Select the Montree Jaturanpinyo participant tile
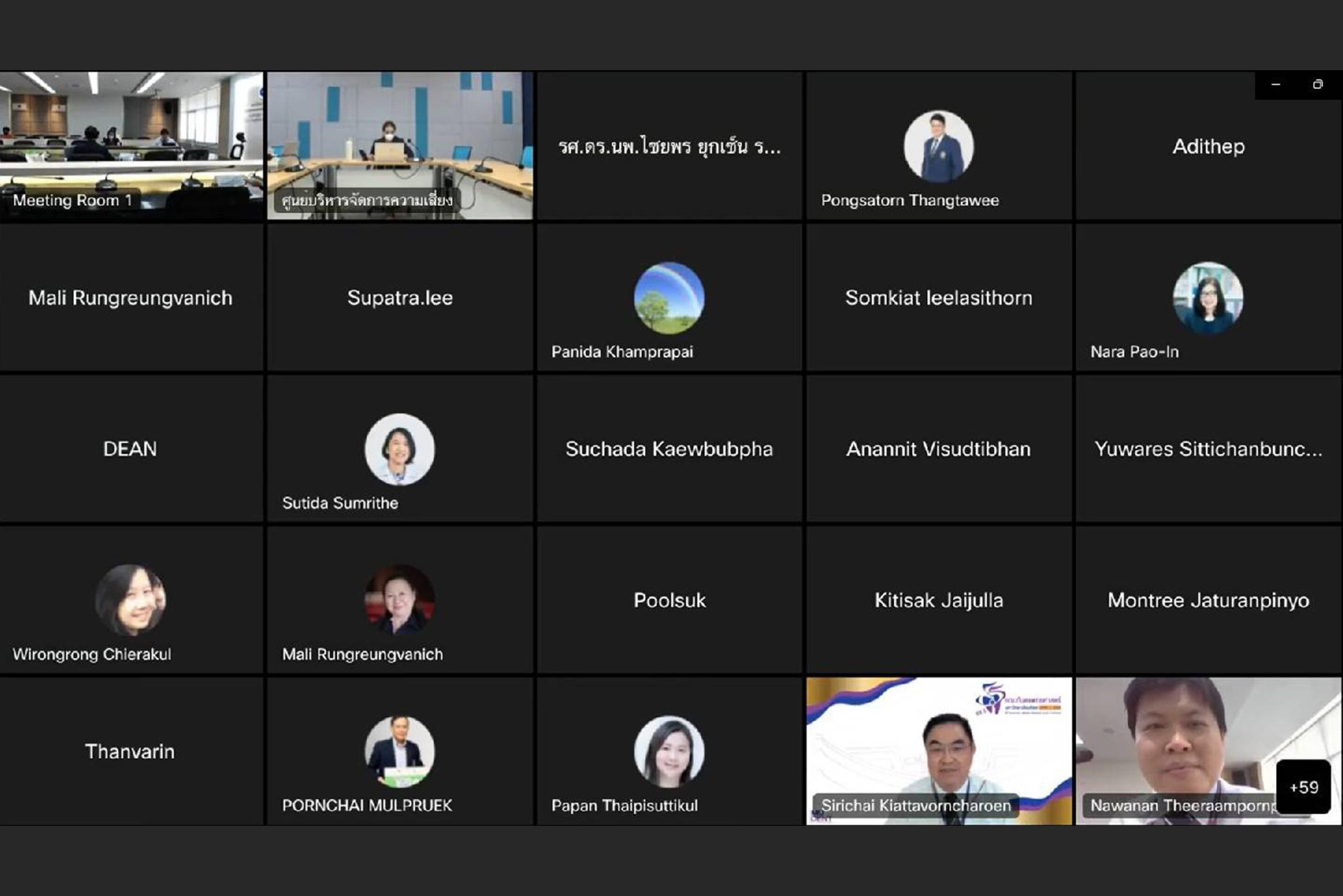 coord(1209,600)
